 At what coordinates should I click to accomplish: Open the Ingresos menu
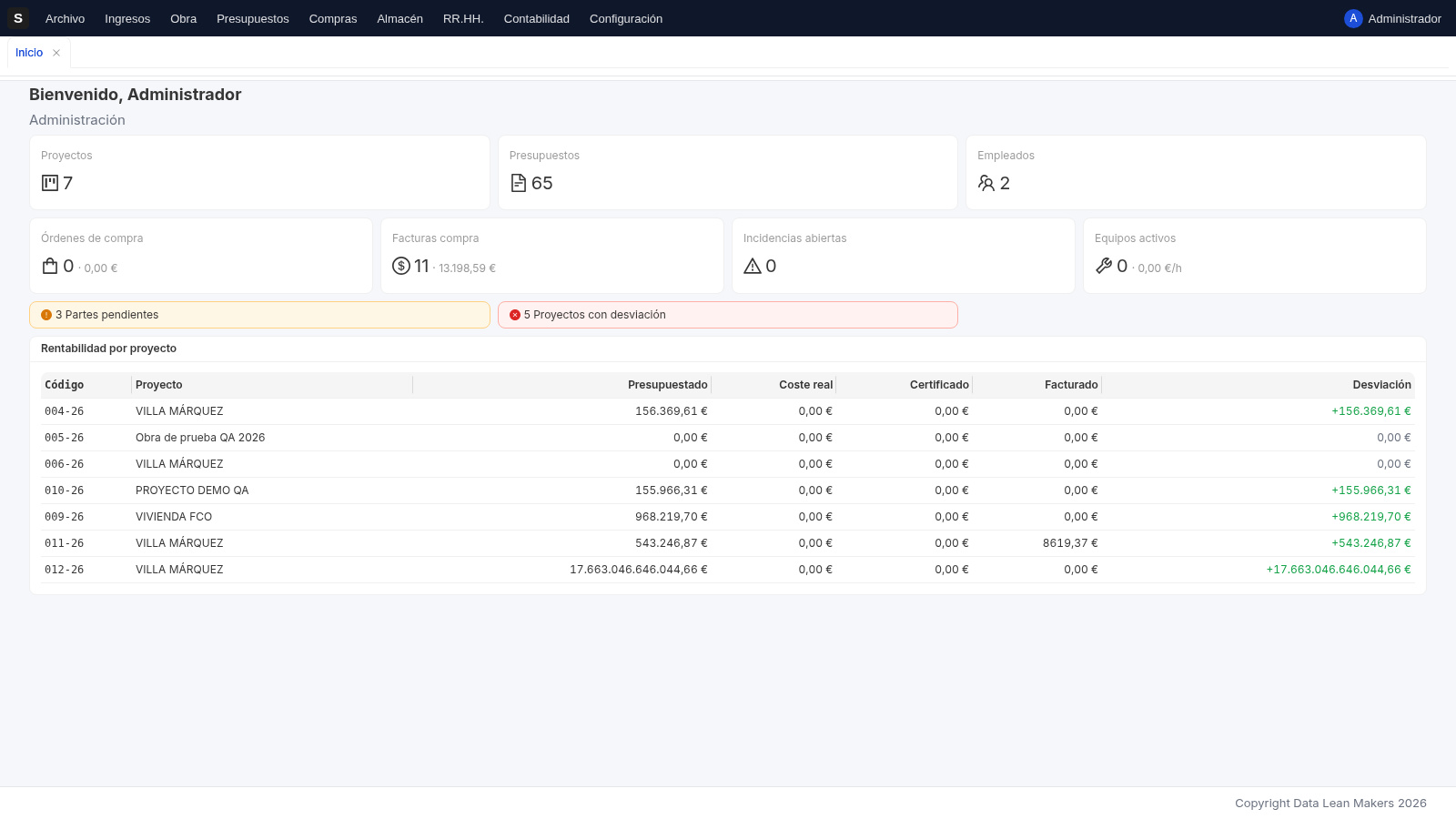pyautogui.click(x=127, y=18)
